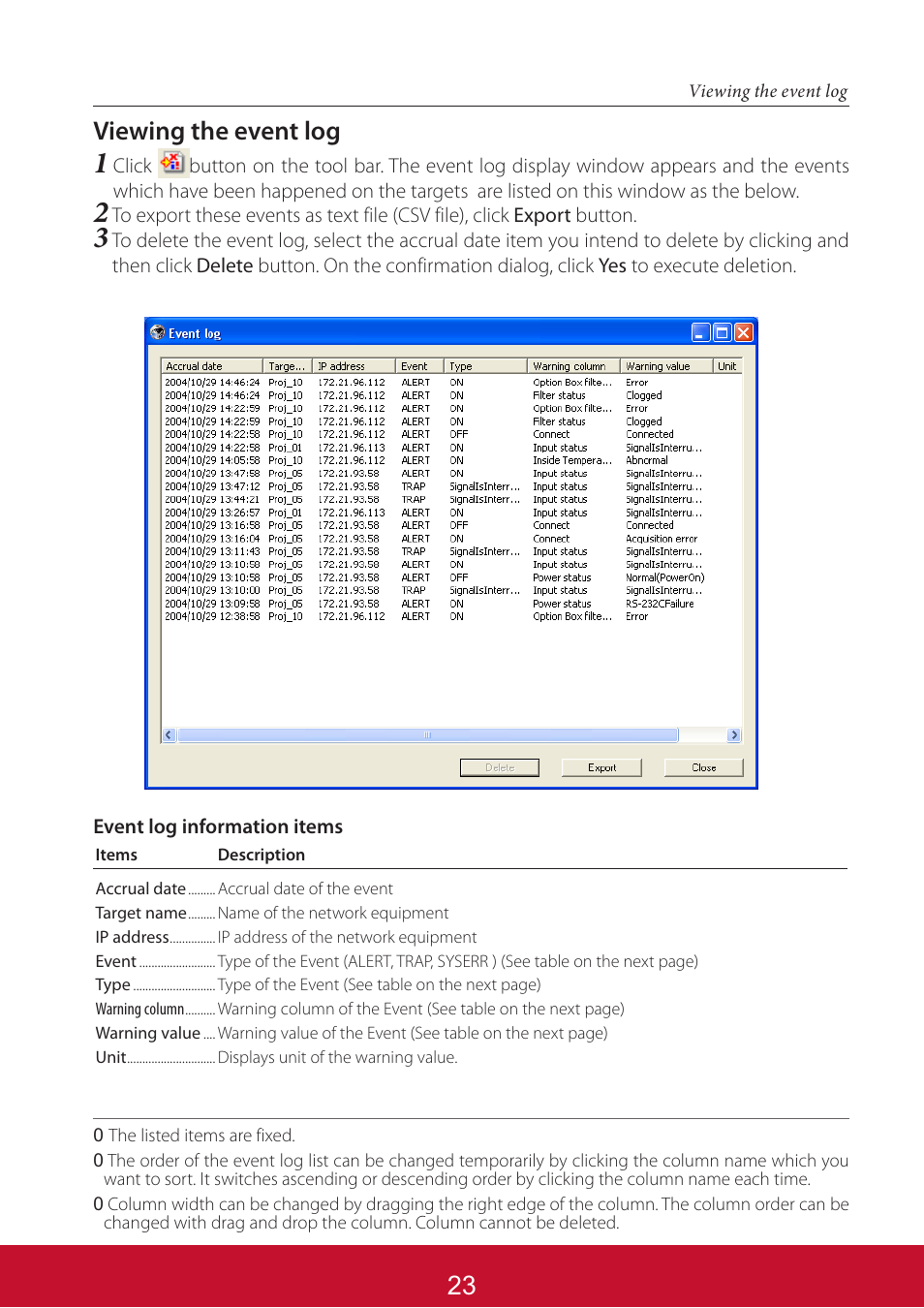Select event row 2004/10/29 14:05:58

point(451,461)
